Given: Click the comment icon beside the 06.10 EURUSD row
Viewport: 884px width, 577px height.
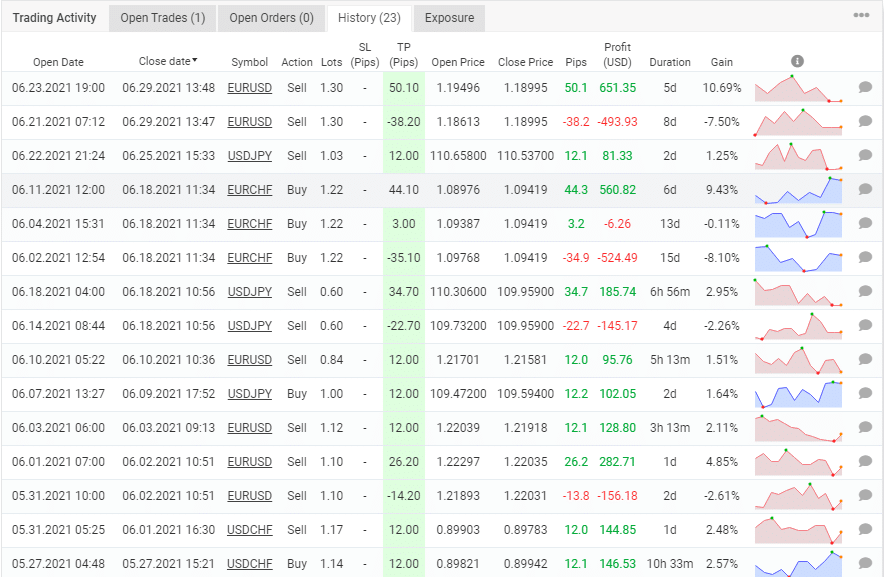Looking at the screenshot, I should click(x=866, y=359).
